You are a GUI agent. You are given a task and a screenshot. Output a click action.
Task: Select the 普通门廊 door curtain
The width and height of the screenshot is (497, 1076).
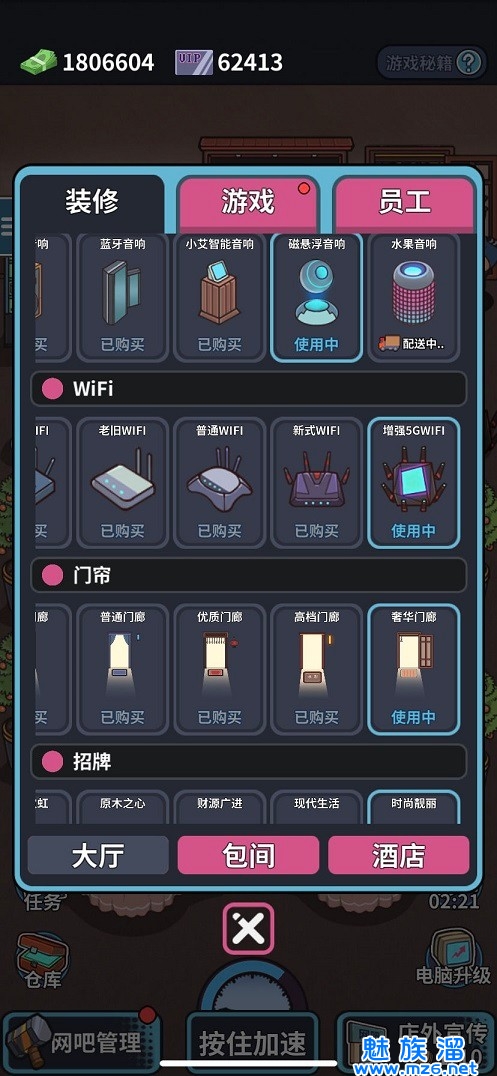123,669
